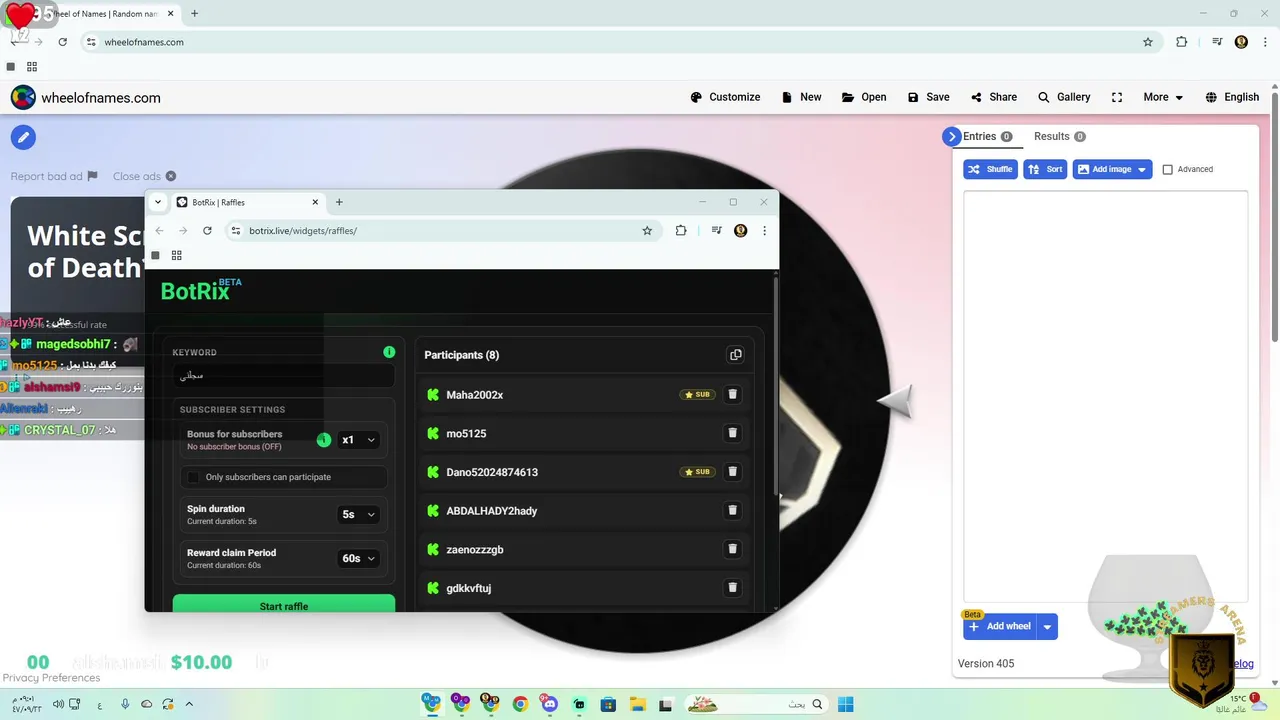The image size is (1280, 720).
Task: Click Add wheel button
Action: tap(1000, 627)
